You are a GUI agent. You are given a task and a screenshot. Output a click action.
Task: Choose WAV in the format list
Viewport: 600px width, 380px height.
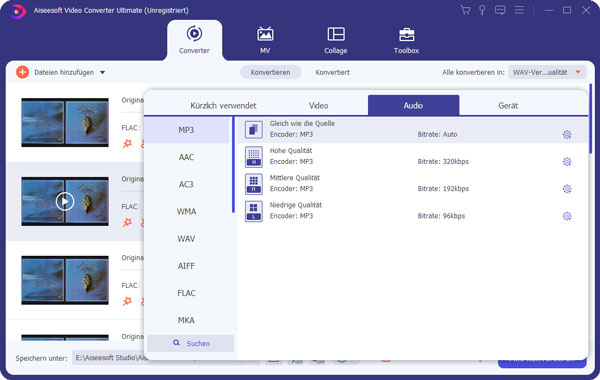tap(186, 239)
